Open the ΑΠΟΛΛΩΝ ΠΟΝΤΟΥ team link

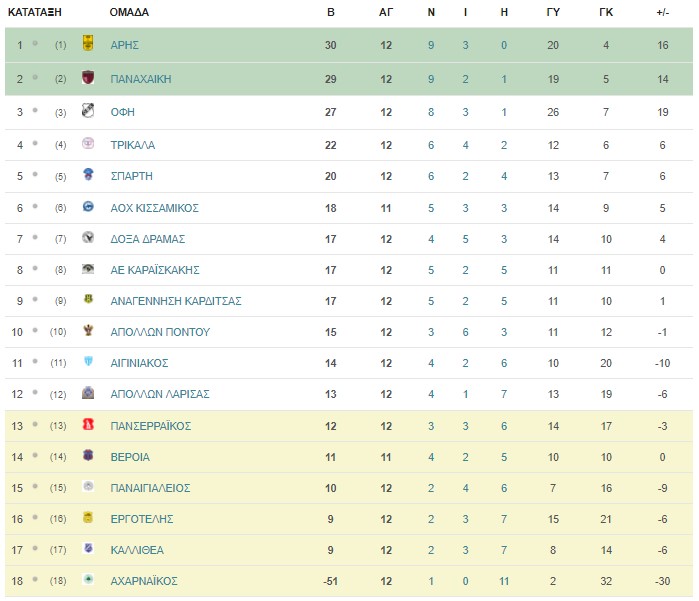(160, 332)
